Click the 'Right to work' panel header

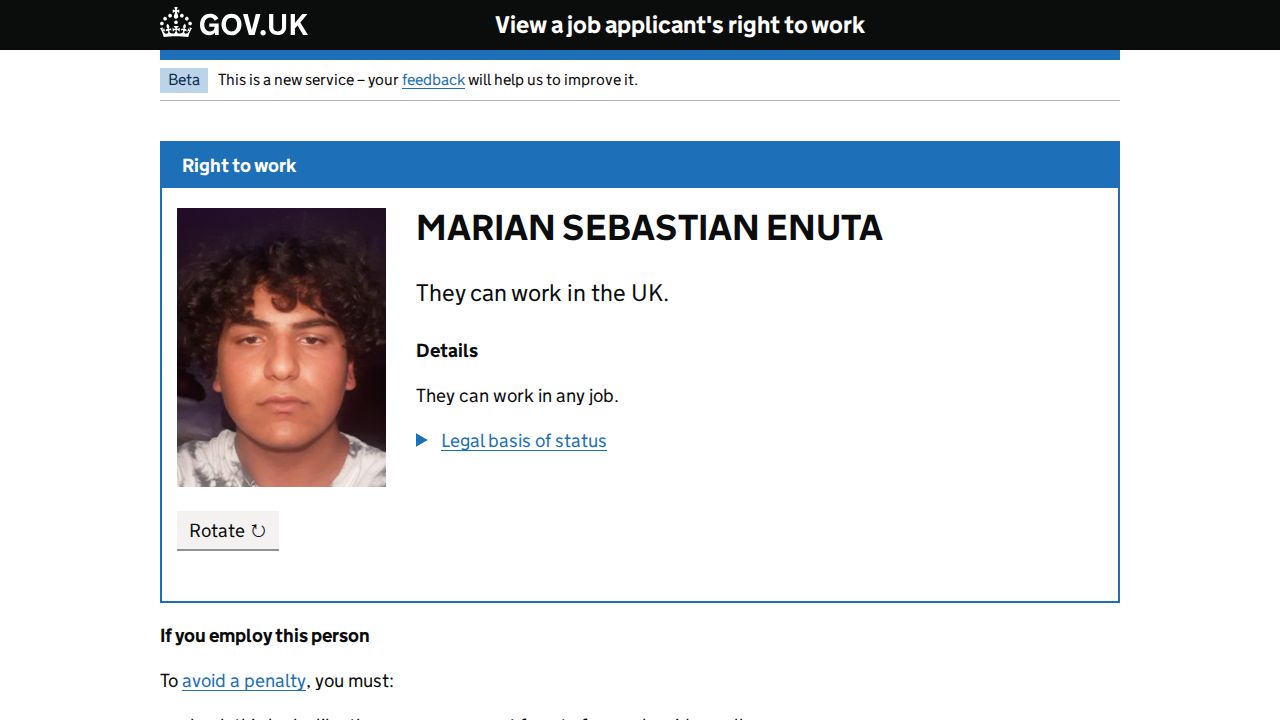(x=239, y=166)
